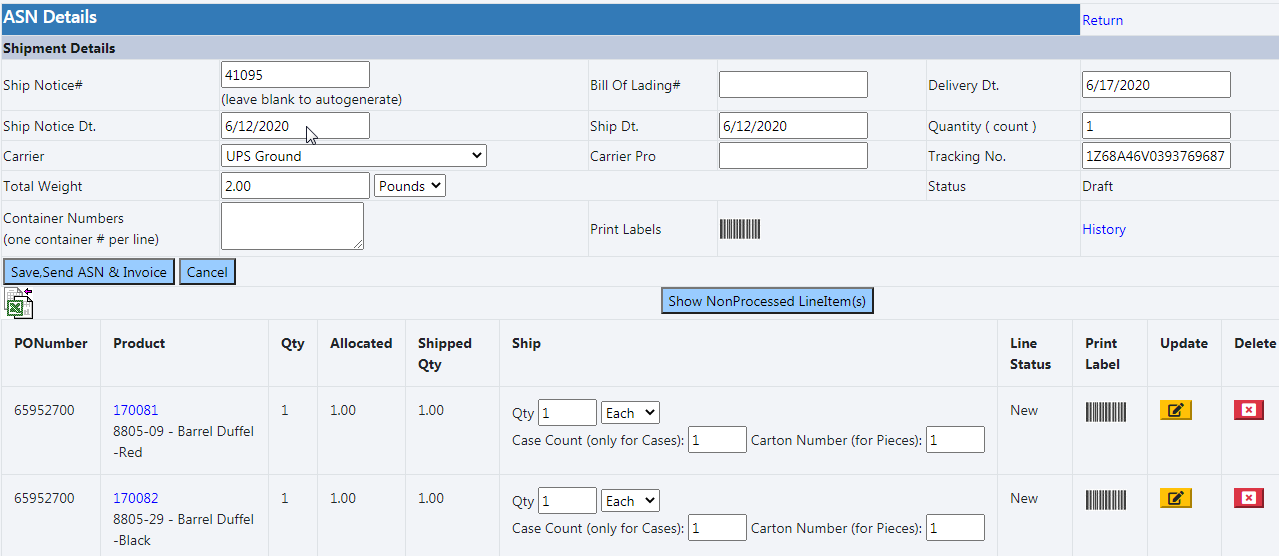Open product link 170081

click(135, 410)
